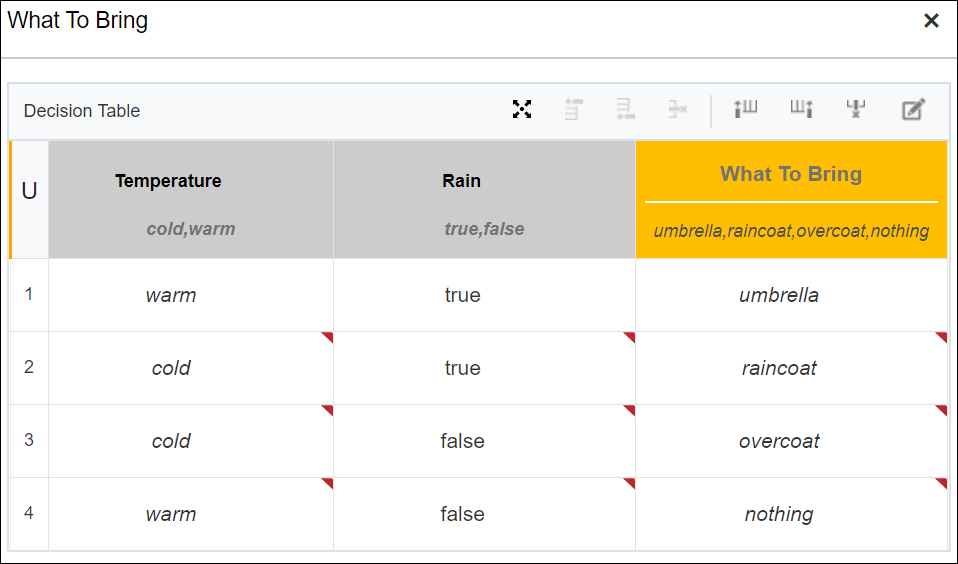Select row number 1
This screenshot has height=564, width=958.
(29, 295)
